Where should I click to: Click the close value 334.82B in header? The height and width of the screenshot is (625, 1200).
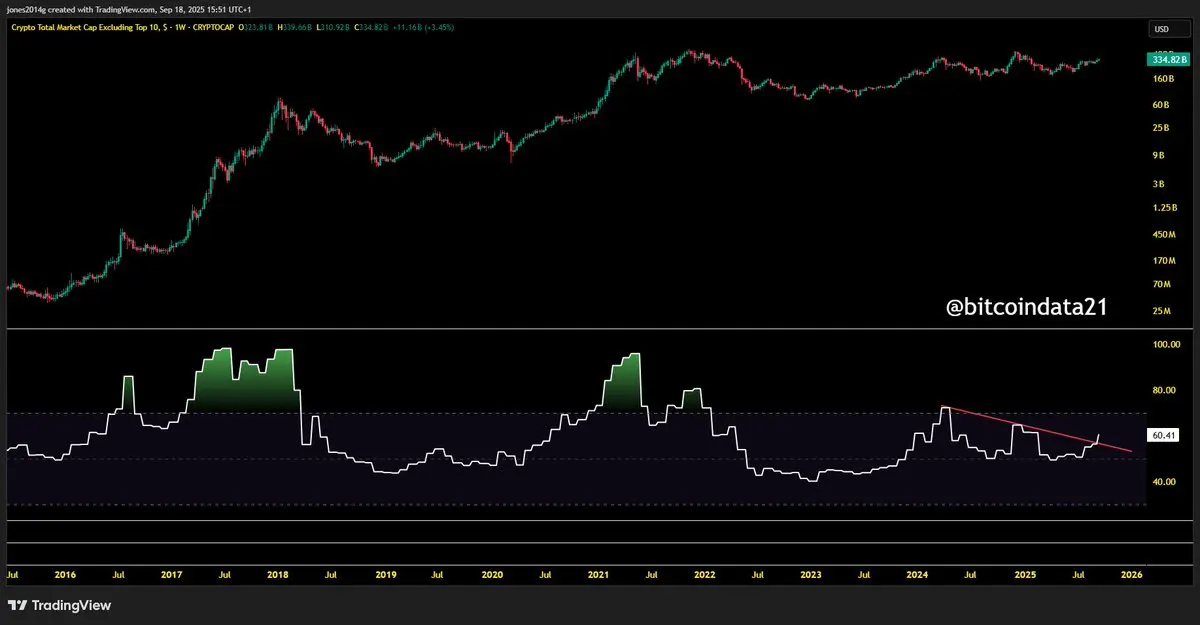coord(372,26)
